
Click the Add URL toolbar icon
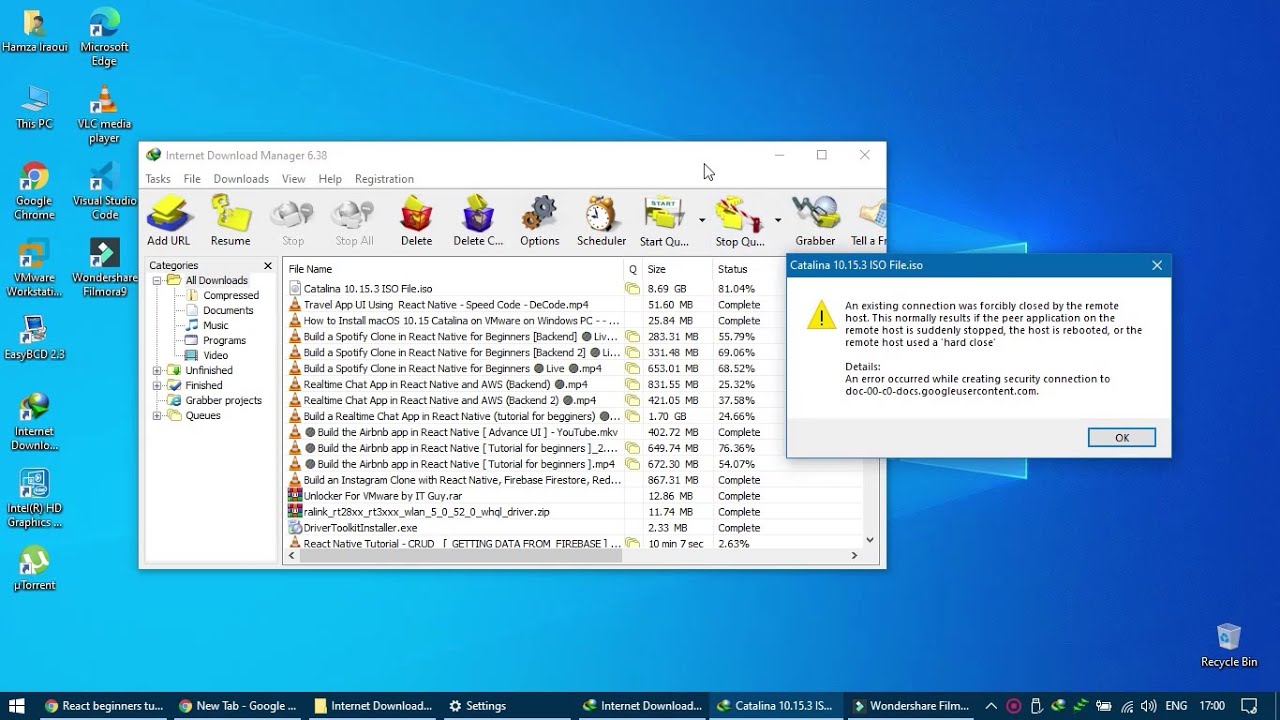click(168, 221)
